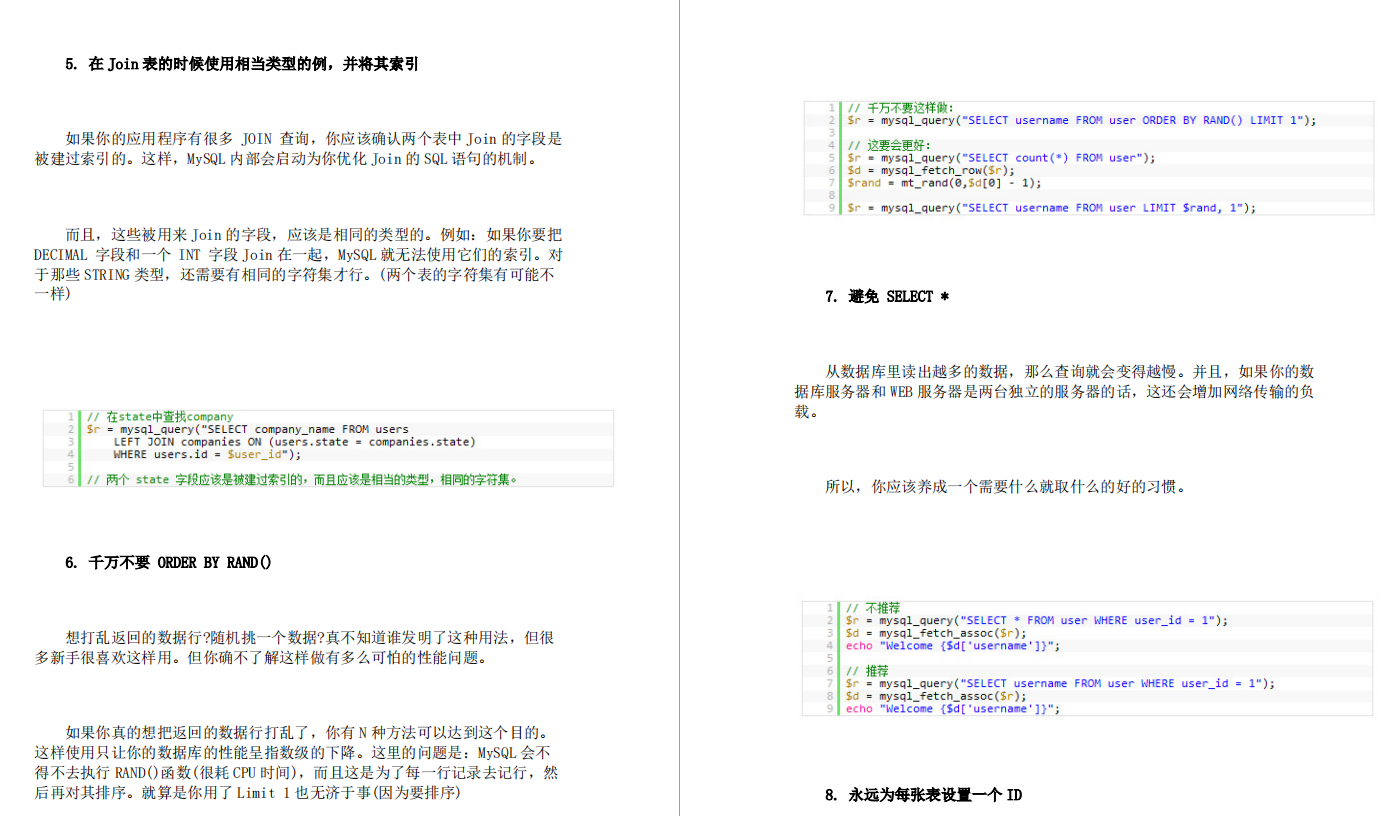Click code line "WHERE users.id = $user_id"
Viewport: 1392px width, 816px height.
click(207, 454)
